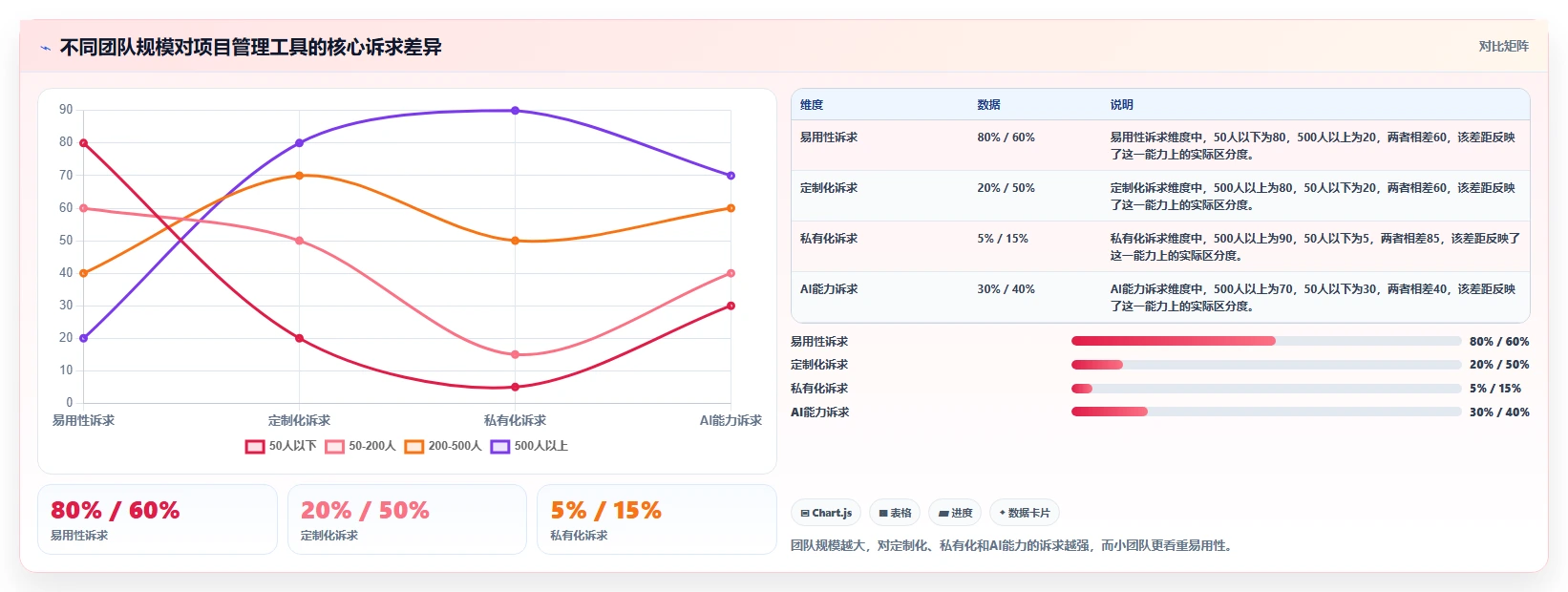Click the lightning icon beside the title
1568x592 pixels.
45,48
